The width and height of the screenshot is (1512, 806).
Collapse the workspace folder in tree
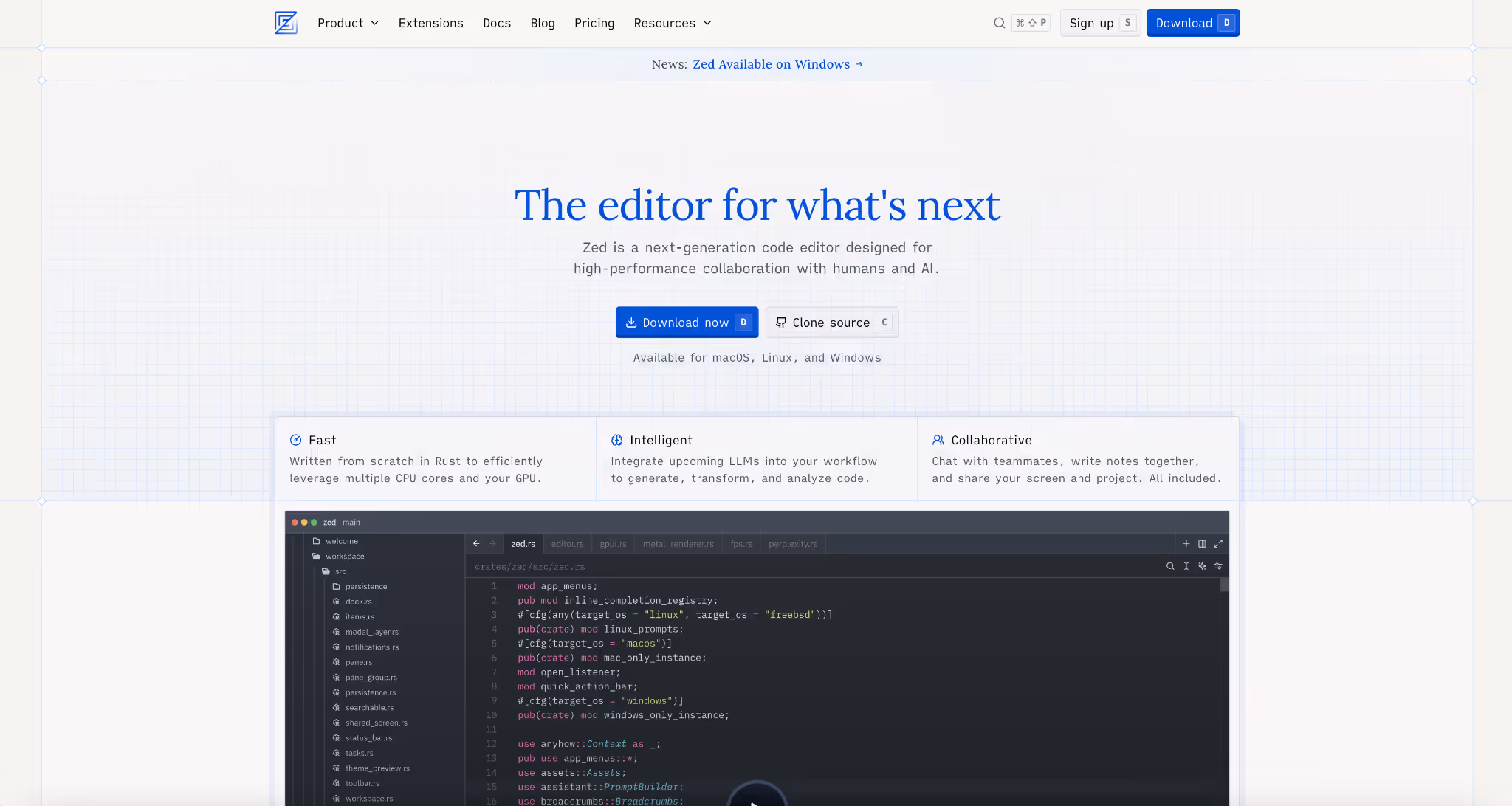tap(344, 557)
